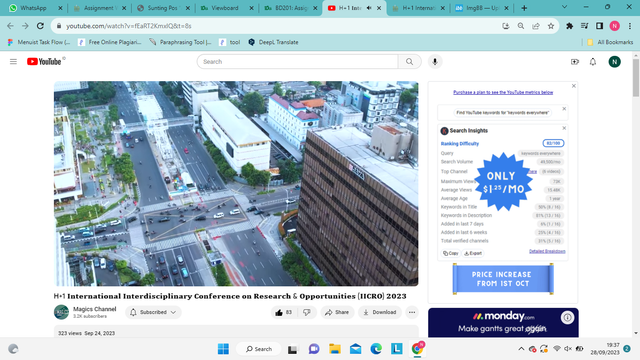
Task: Close the Keywords Everywhere outer panel
Action: point(573,86)
